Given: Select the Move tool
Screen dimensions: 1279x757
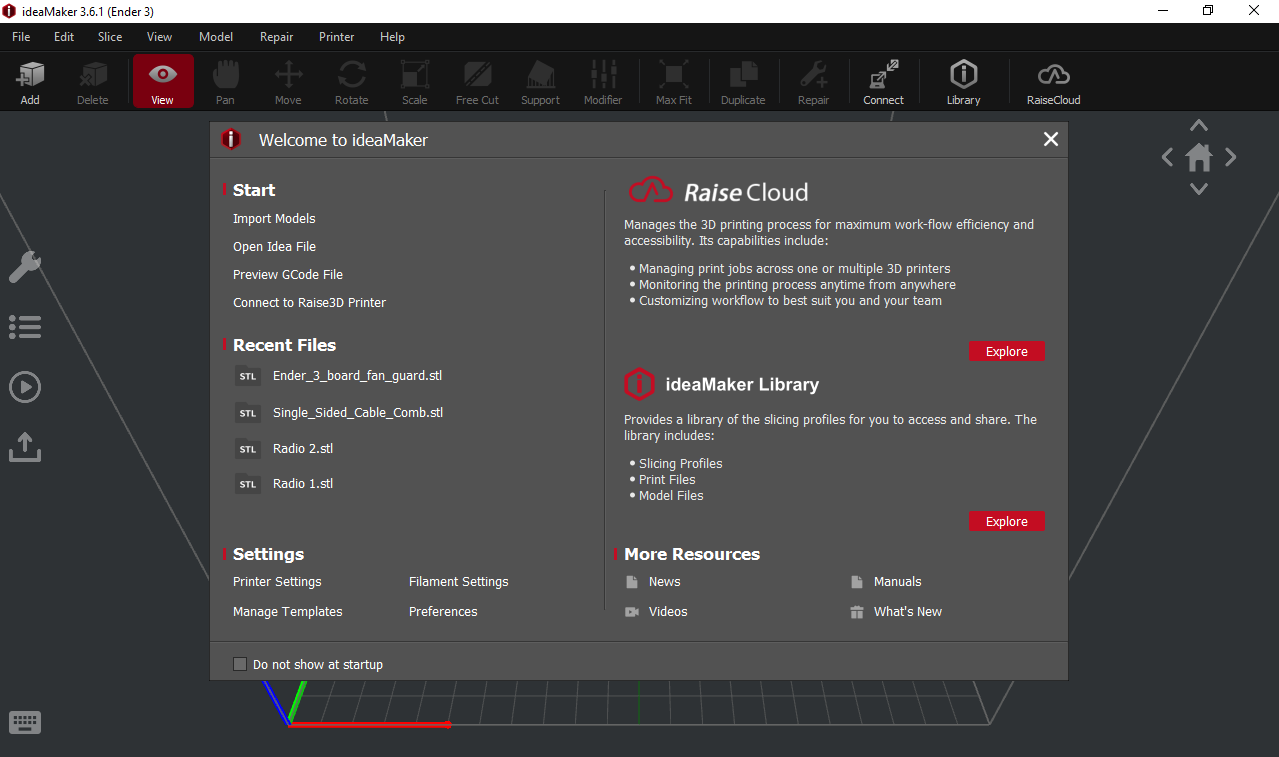Looking at the screenshot, I should point(288,82).
